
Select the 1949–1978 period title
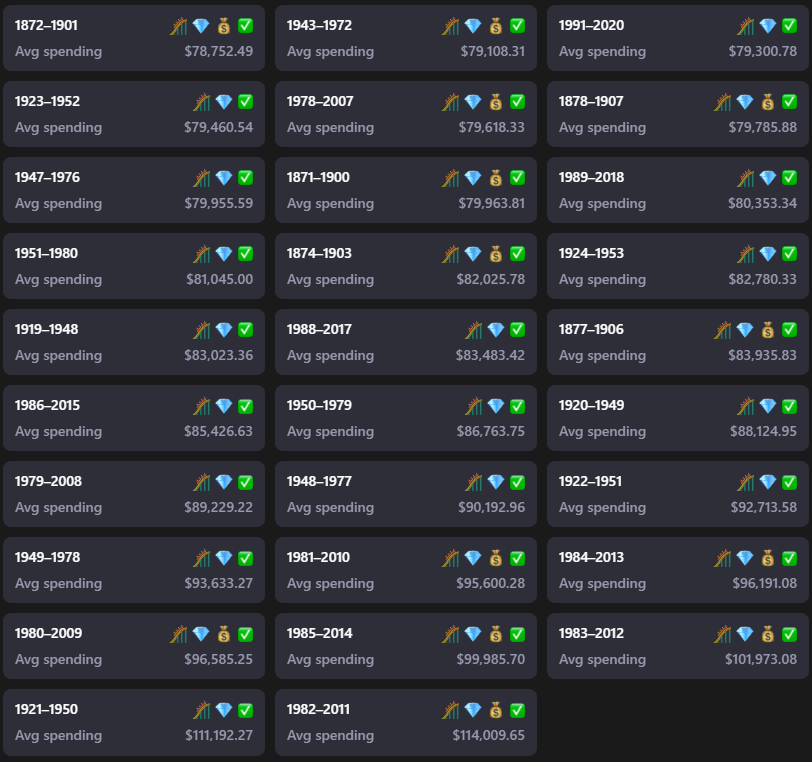pyautogui.click(x=47, y=558)
